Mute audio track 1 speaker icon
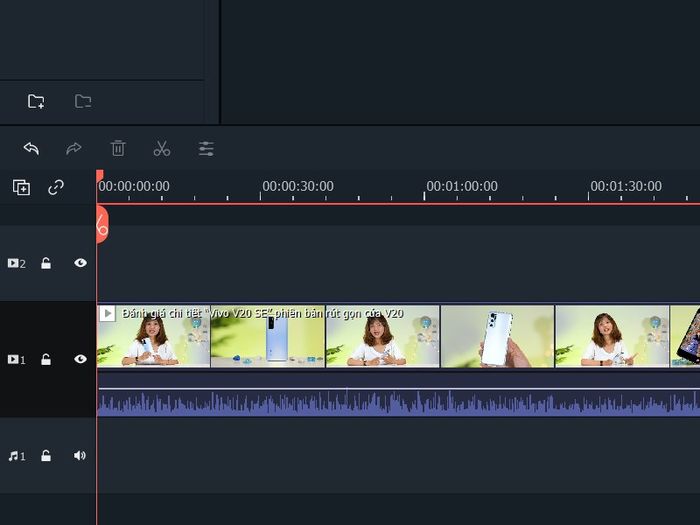The height and width of the screenshot is (525, 700). [x=80, y=455]
